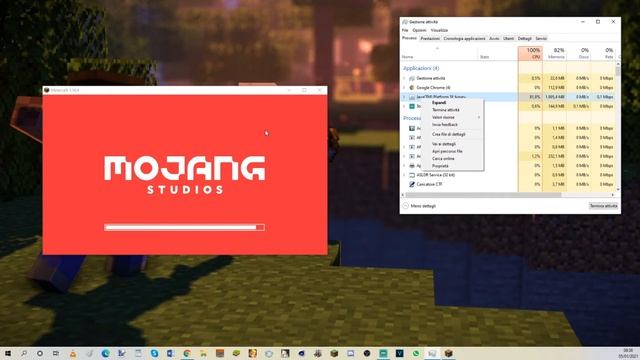
Task: Open VLC cone icon on taskbar
Action: [73, 353]
